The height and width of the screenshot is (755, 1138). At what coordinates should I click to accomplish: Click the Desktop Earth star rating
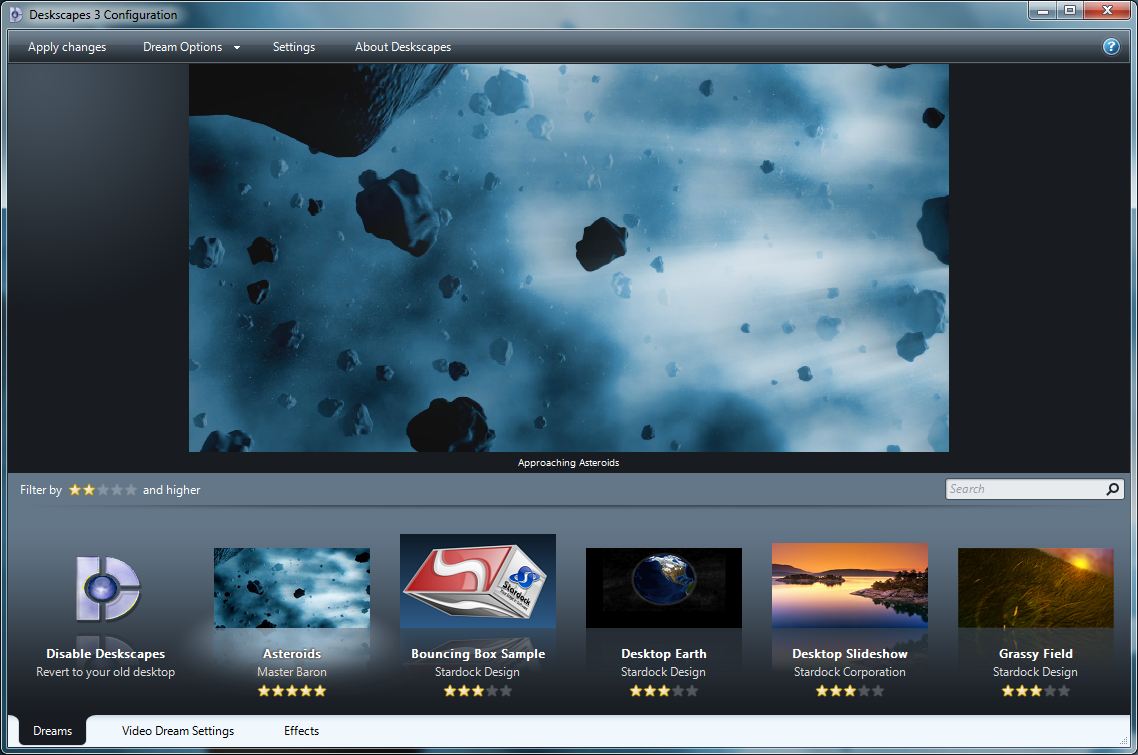pos(663,691)
